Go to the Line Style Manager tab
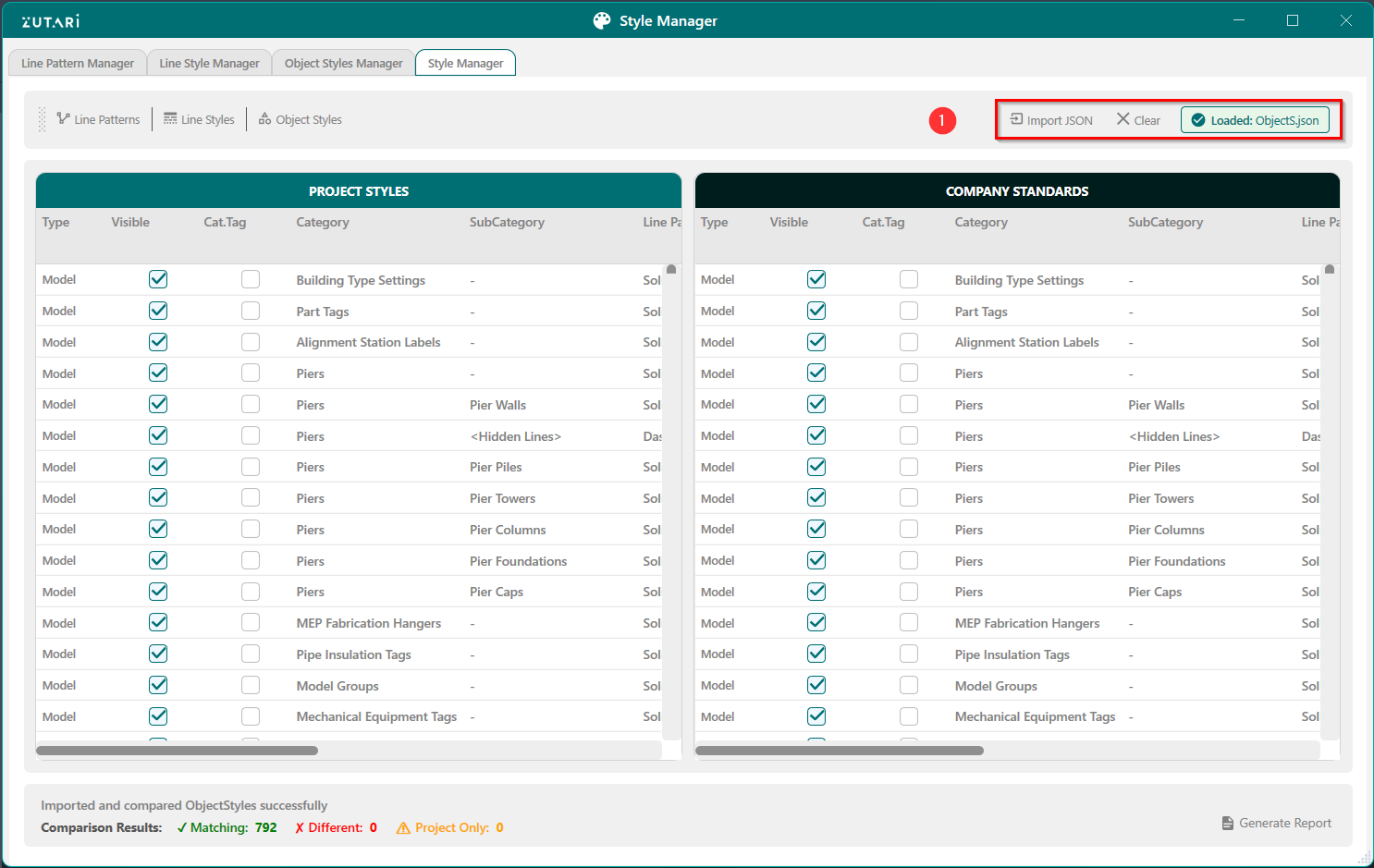This screenshot has width=1374, height=868. coord(209,63)
